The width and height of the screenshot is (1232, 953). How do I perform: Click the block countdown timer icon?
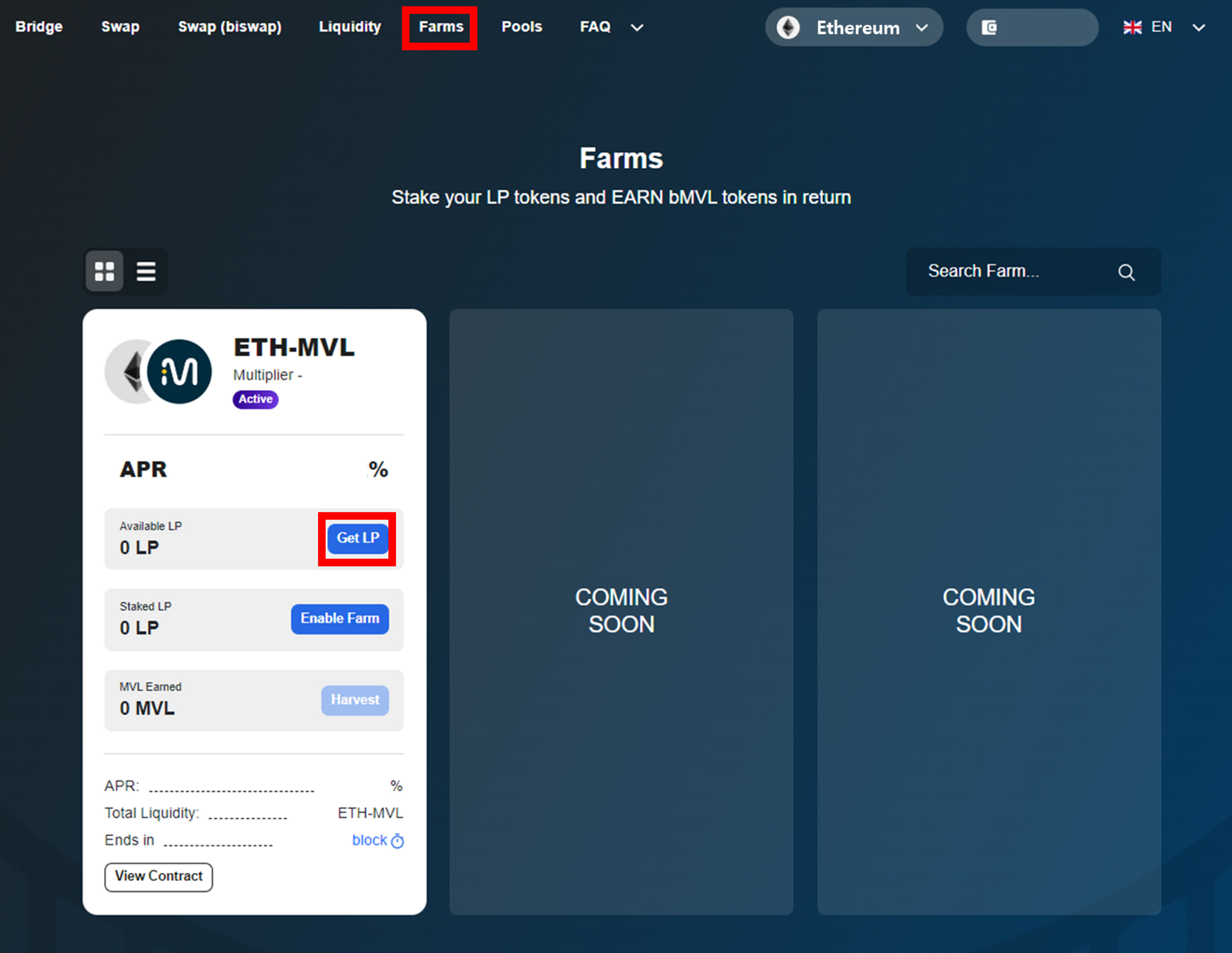398,841
